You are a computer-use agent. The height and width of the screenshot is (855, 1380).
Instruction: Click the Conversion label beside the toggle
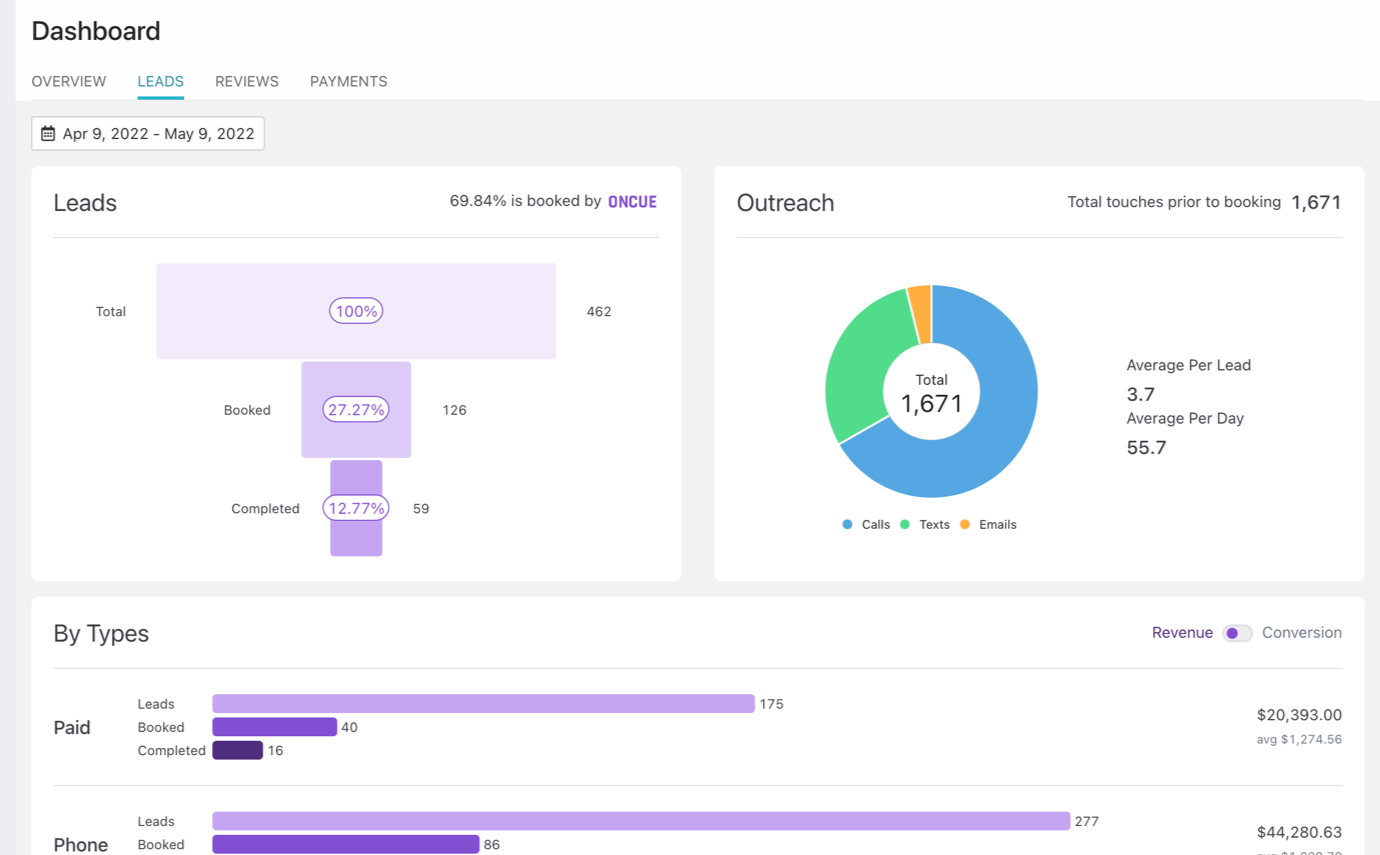(x=1302, y=633)
